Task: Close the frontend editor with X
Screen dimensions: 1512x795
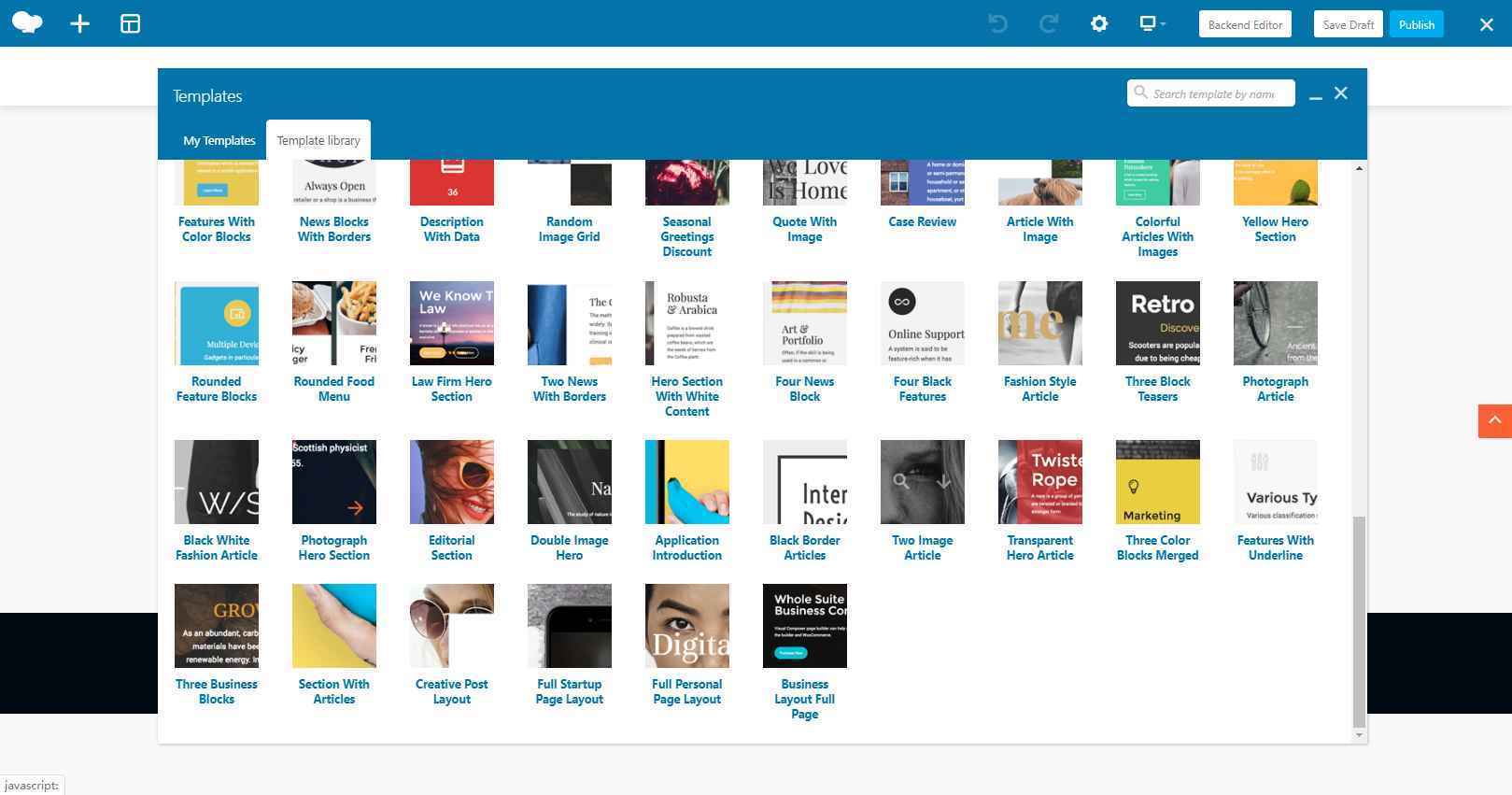Action: (x=1486, y=24)
